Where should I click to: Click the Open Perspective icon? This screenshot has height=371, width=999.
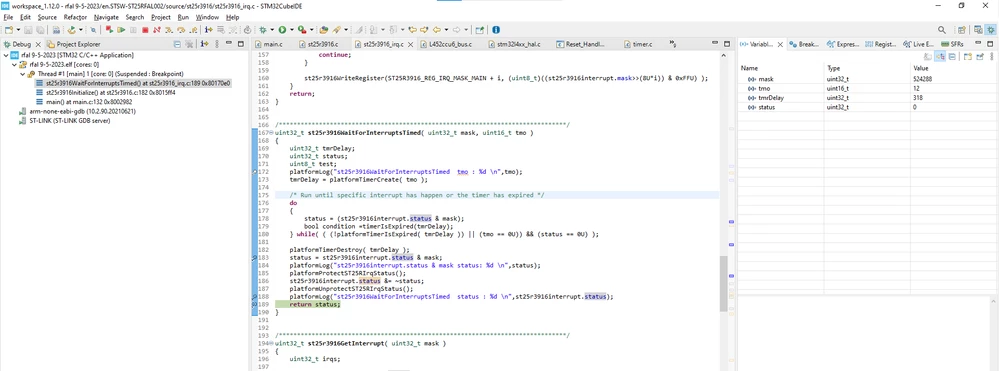pyautogui.click(x=961, y=29)
